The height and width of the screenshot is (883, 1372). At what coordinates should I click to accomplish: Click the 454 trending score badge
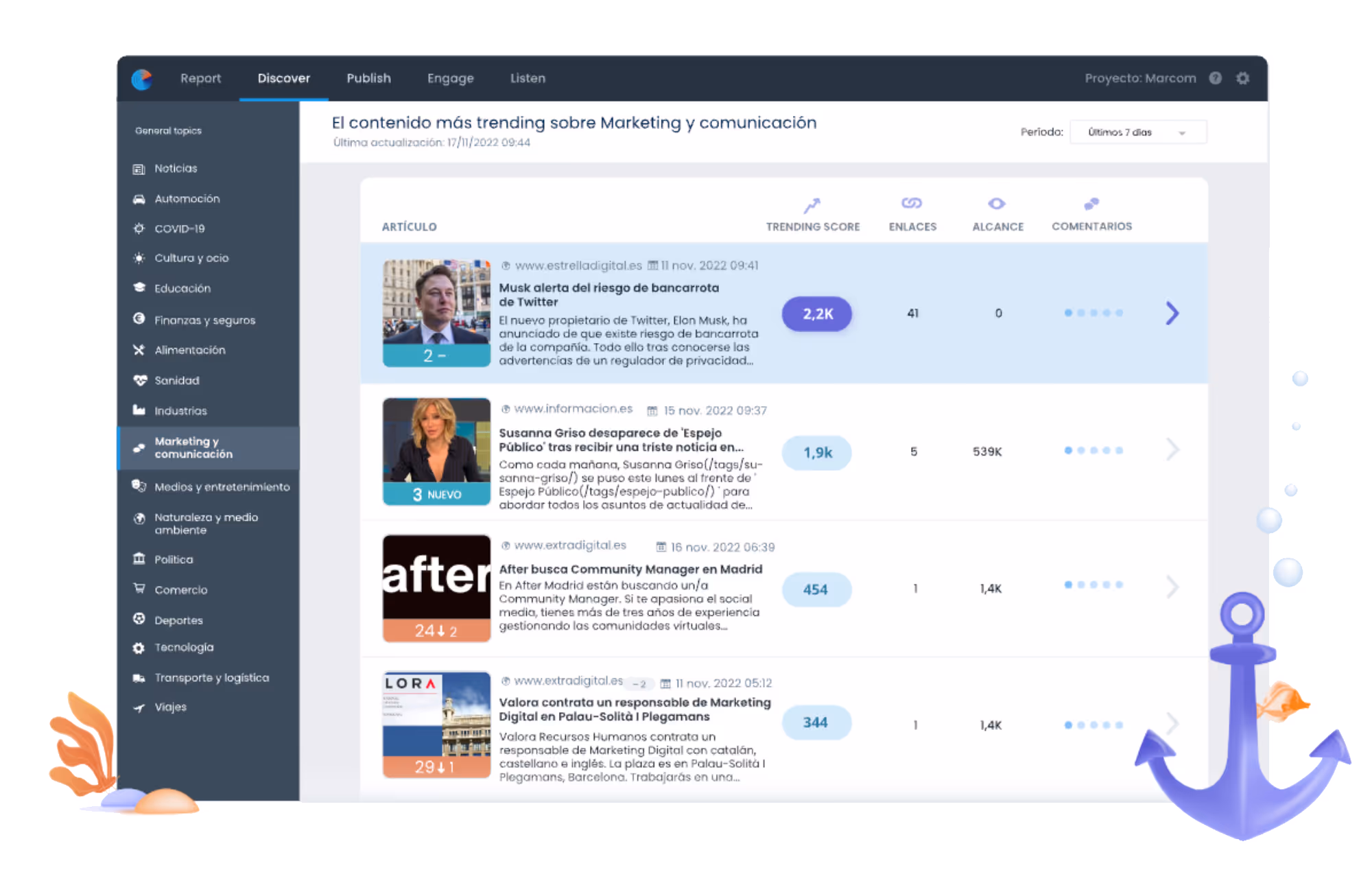tap(816, 589)
